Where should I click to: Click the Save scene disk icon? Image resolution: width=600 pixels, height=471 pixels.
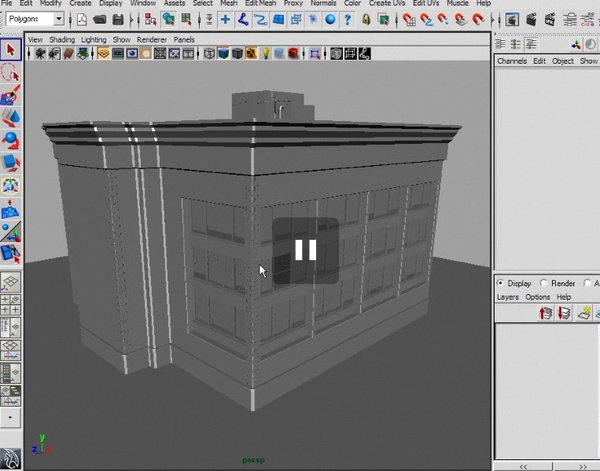pyautogui.click(x=119, y=19)
